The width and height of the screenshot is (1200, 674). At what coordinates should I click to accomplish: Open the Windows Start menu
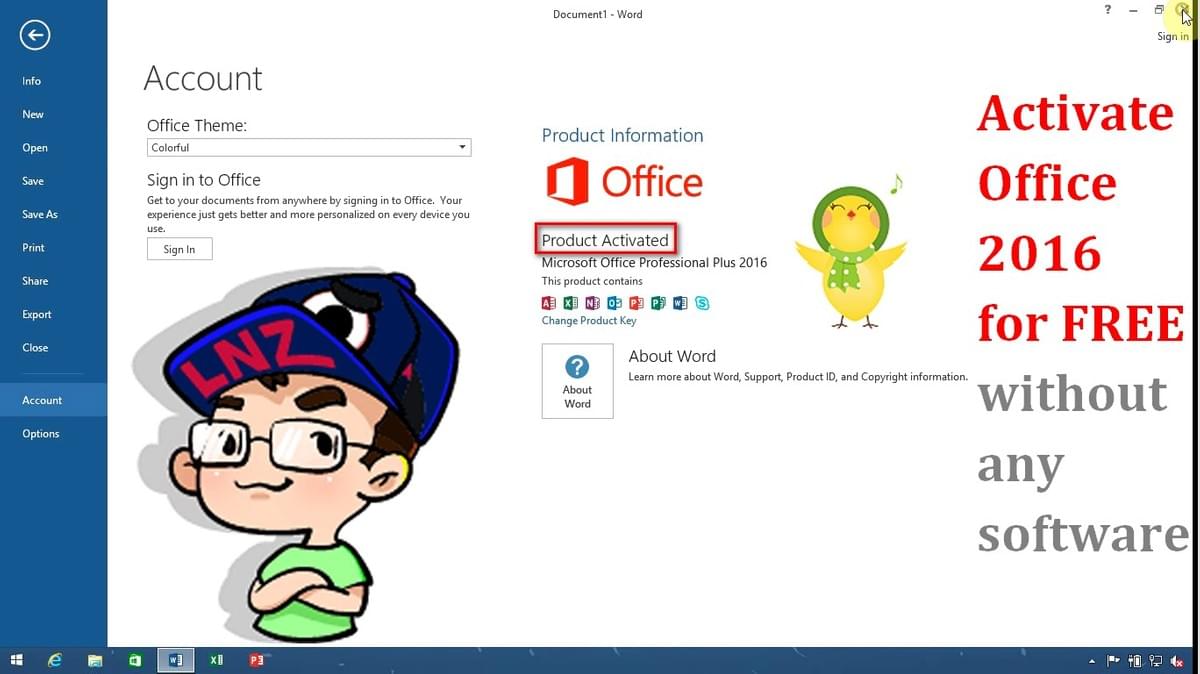click(17, 660)
